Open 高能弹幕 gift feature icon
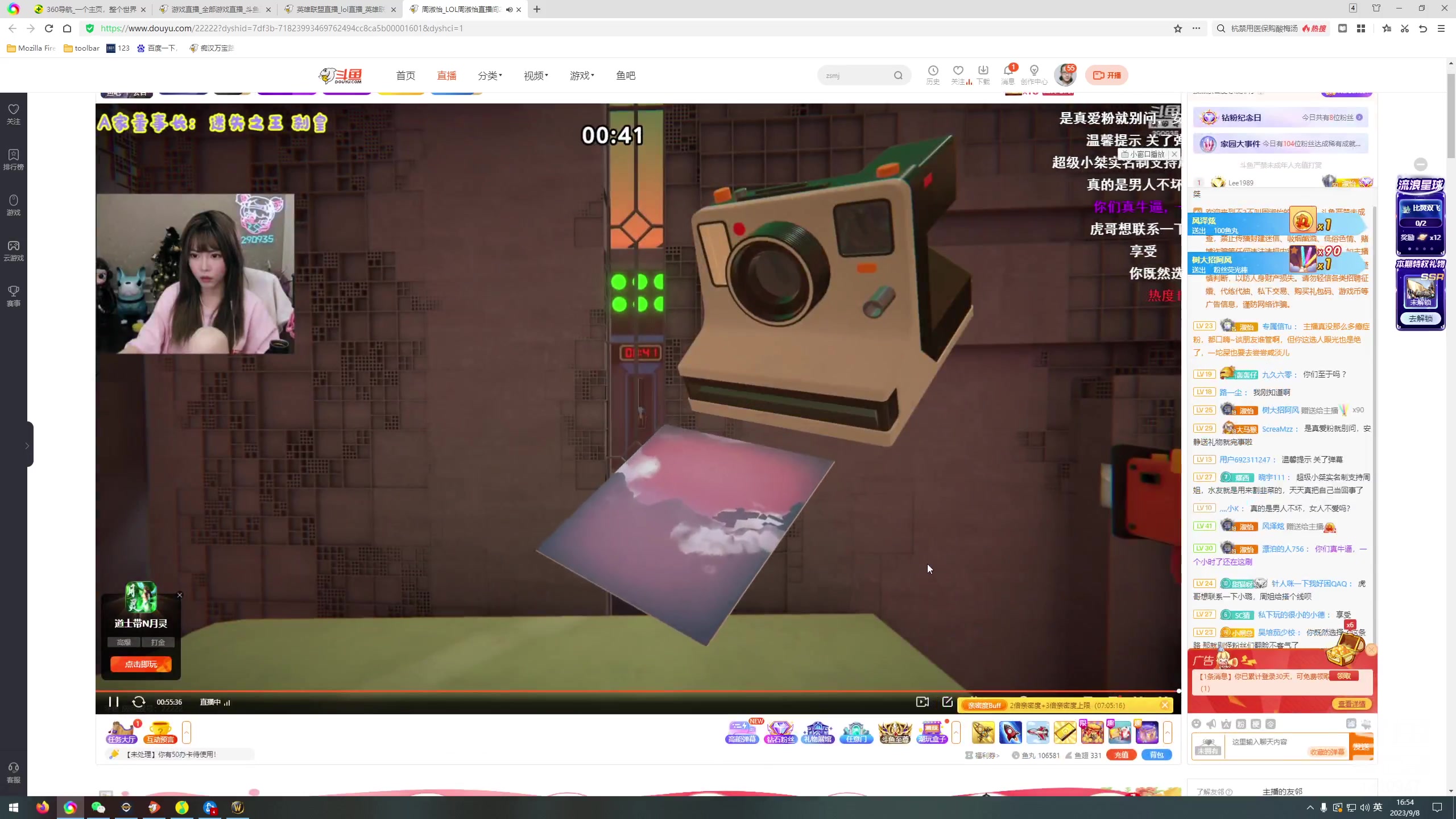1456x819 pixels. click(742, 732)
